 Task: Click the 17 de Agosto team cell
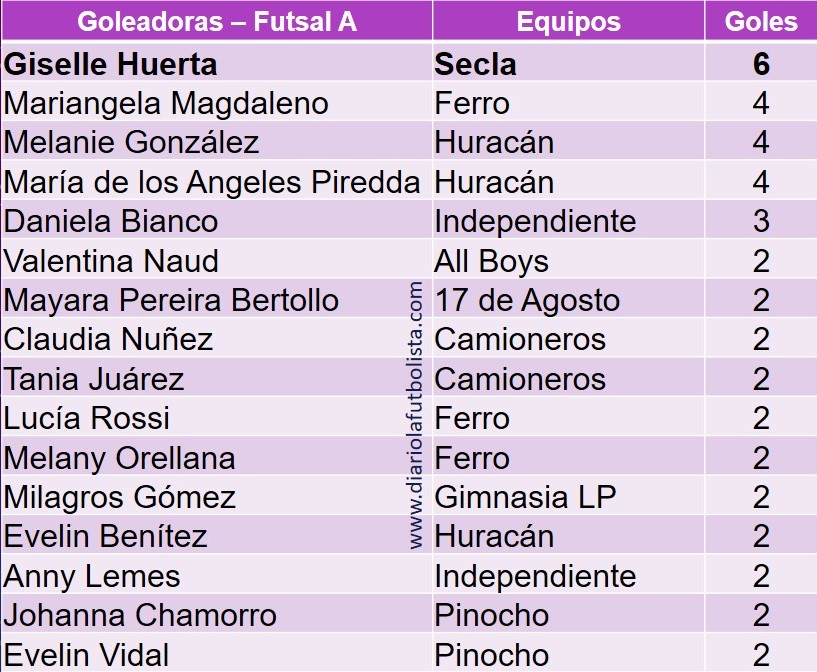527,300
